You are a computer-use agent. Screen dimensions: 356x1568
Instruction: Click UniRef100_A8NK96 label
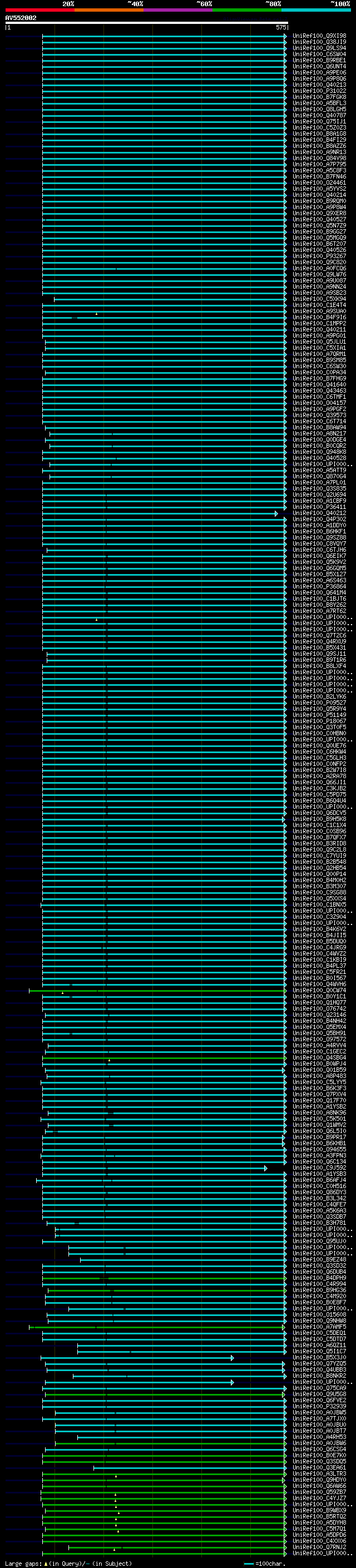click(319, 1112)
